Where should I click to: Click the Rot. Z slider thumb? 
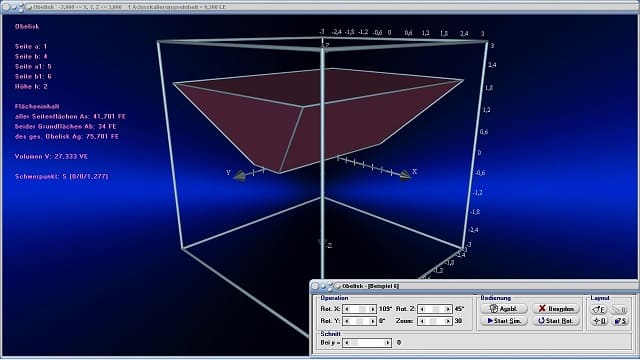[436, 309]
